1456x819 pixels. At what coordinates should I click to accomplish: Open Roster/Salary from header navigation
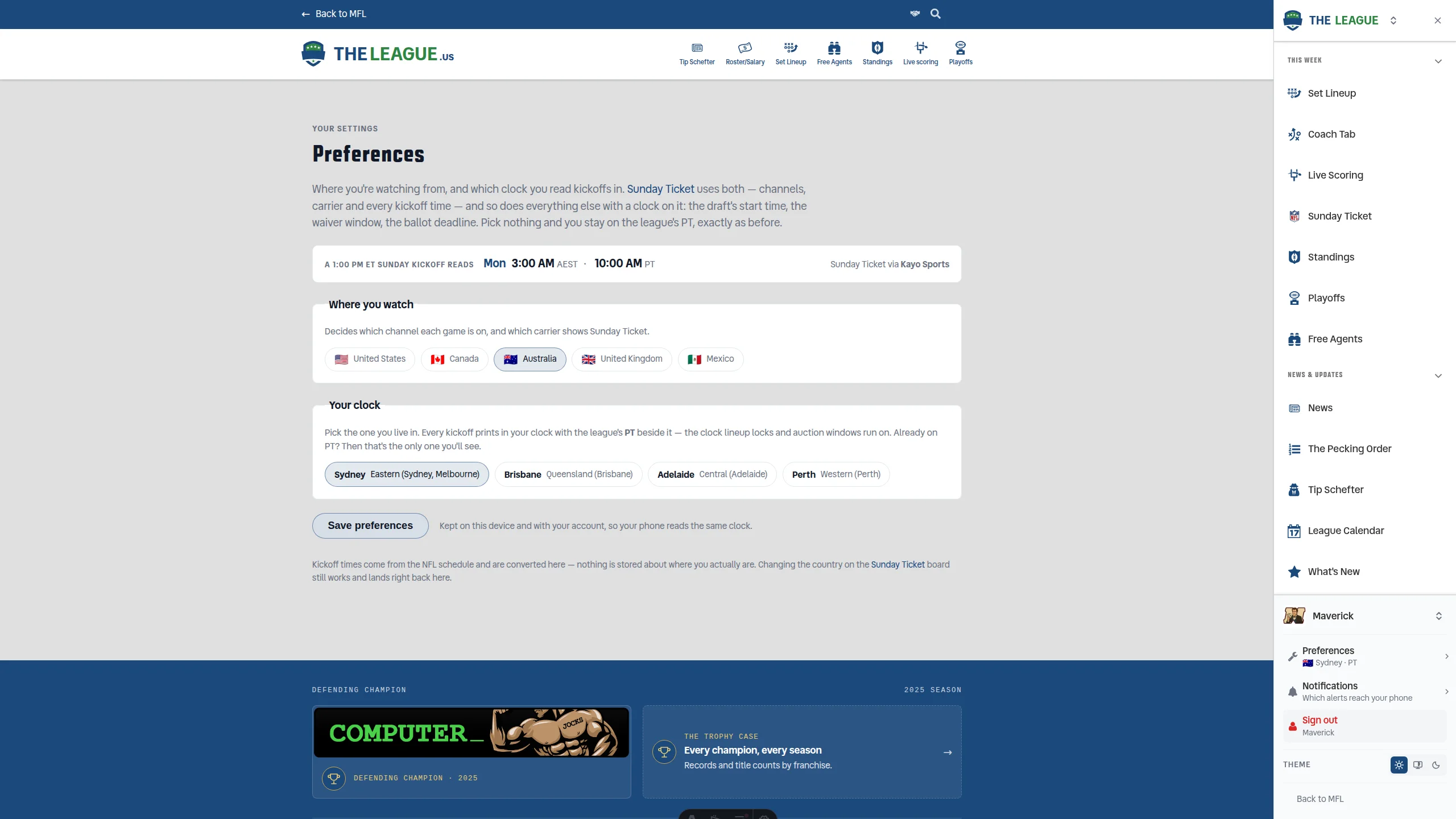pos(745,54)
